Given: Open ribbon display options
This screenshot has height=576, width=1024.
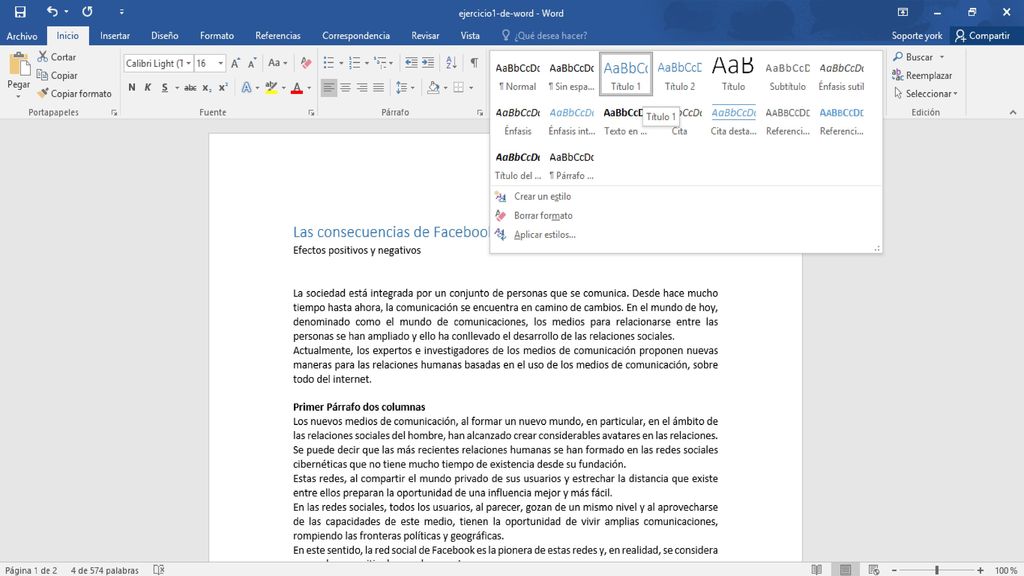Looking at the screenshot, I should (x=903, y=12).
